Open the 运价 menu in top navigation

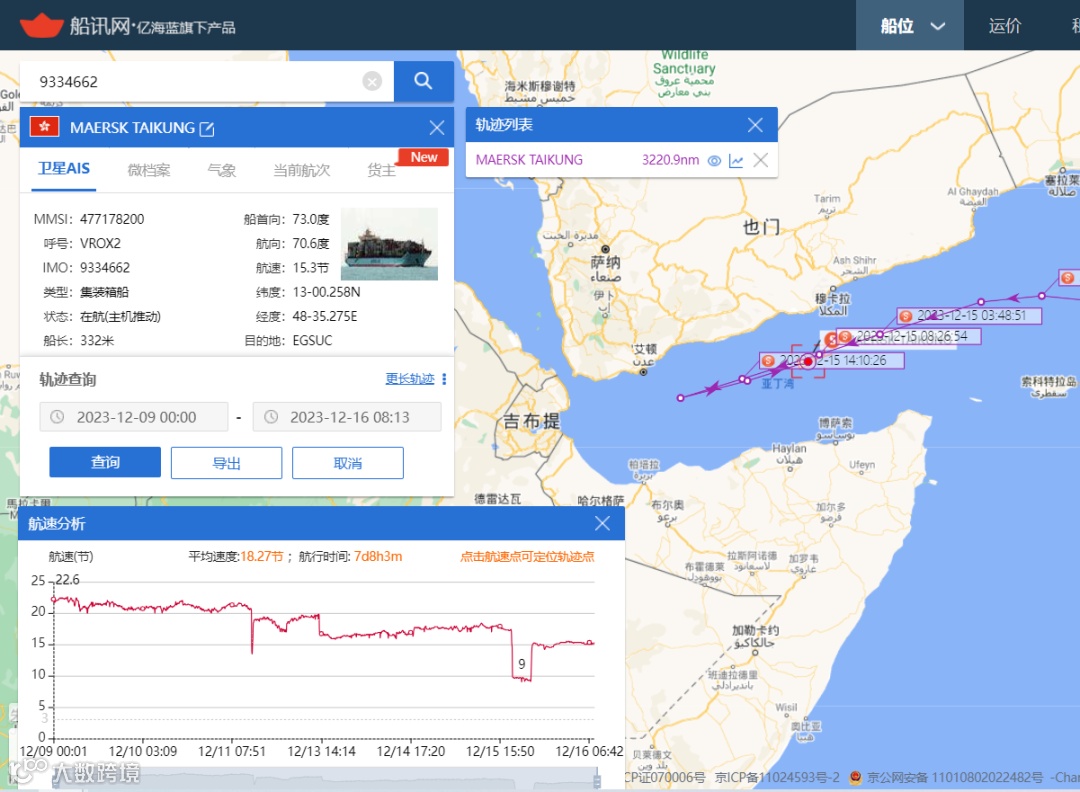1005,25
